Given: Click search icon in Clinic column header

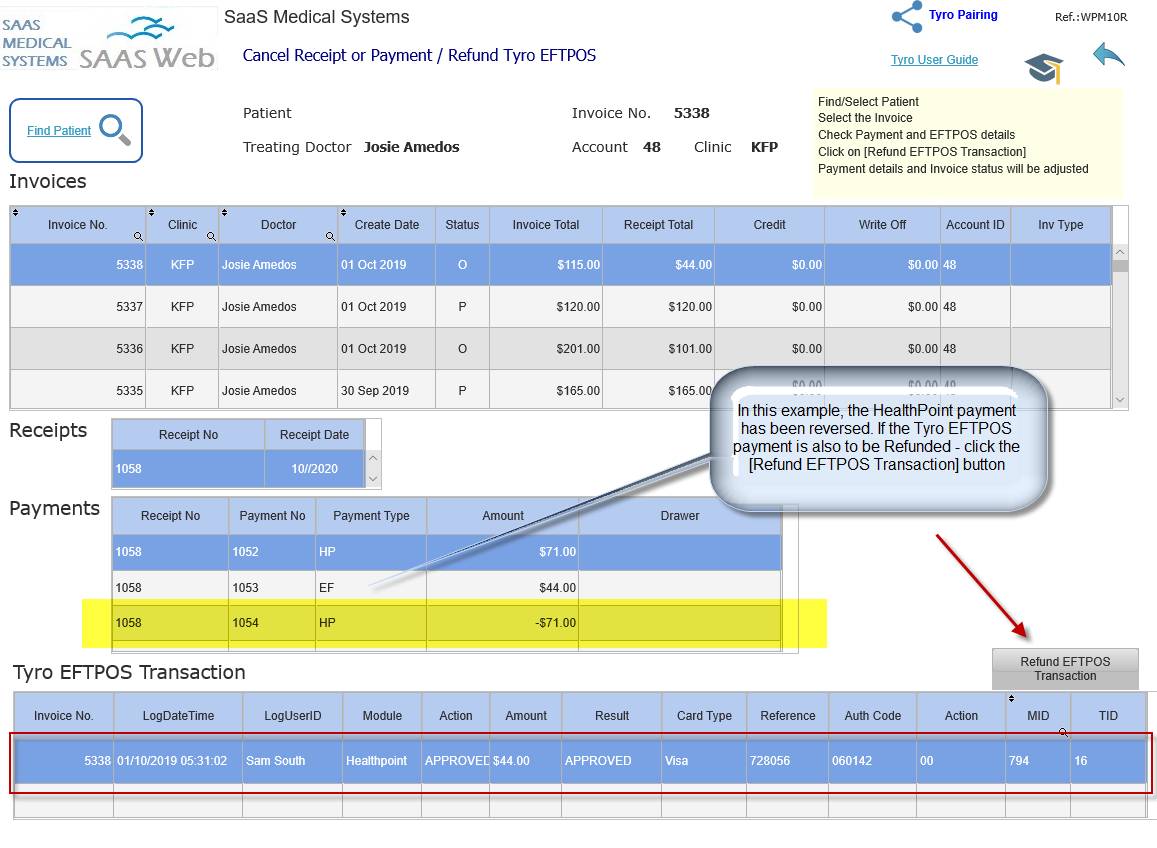Looking at the screenshot, I should pyautogui.click(x=211, y=236).
